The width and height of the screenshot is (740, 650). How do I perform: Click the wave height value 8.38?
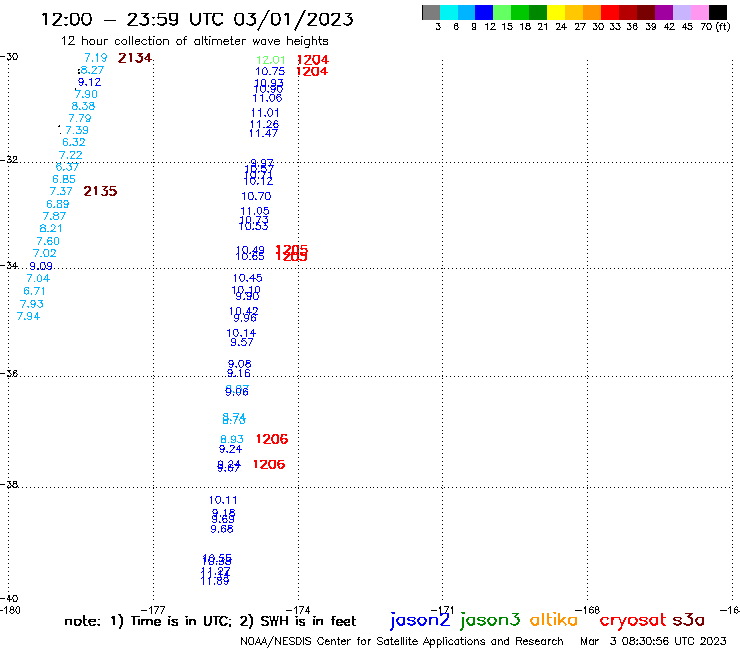pos(83,106)
